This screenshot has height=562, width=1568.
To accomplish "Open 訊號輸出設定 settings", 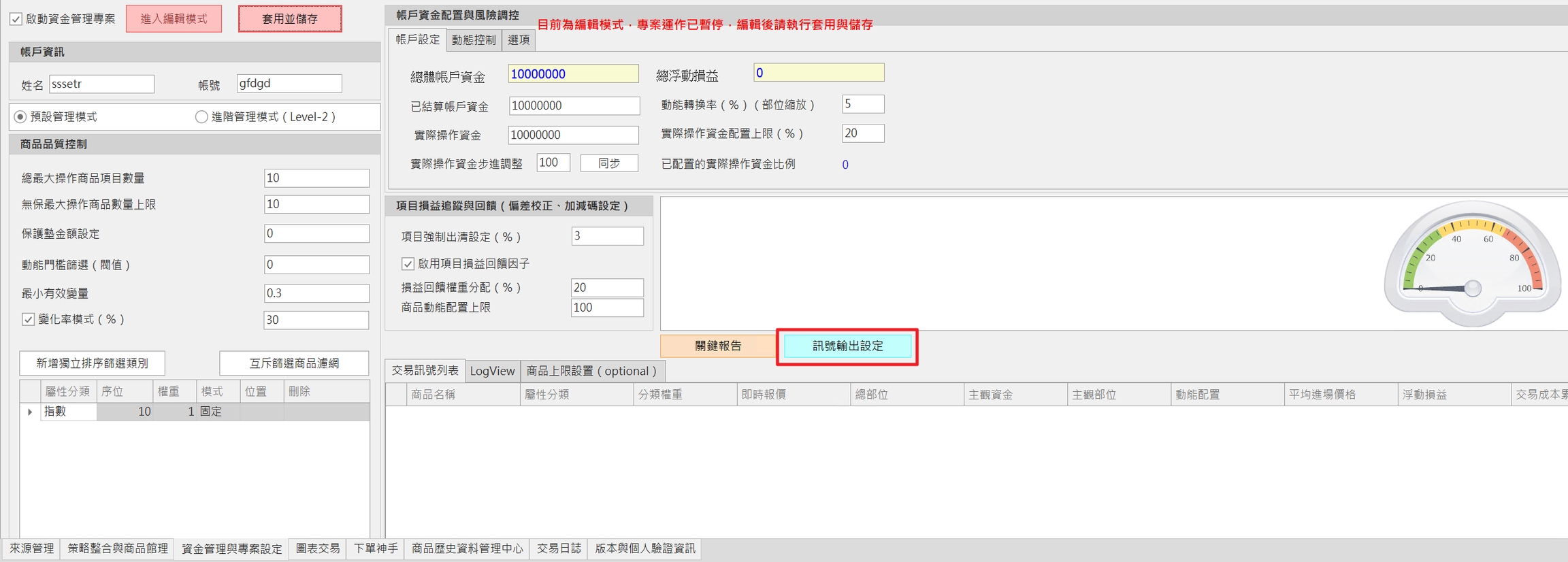I will click(x=847, y=346).
